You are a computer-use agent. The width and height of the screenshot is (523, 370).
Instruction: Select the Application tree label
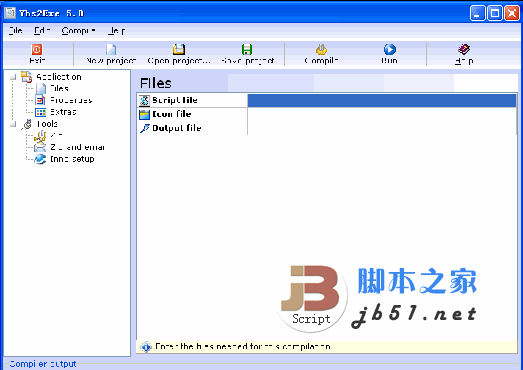pos(59,77)
